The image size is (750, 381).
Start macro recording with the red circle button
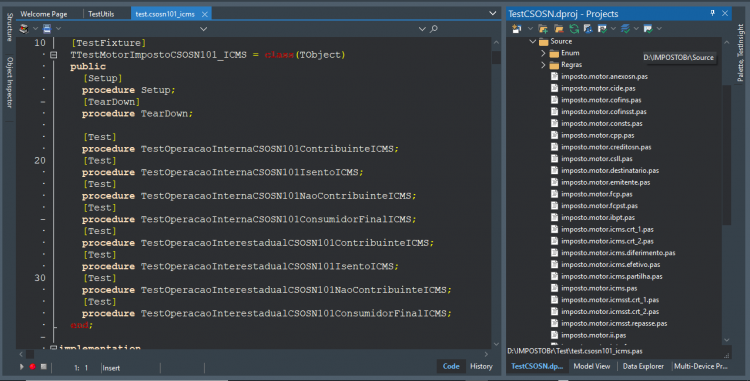coord(33,367)
